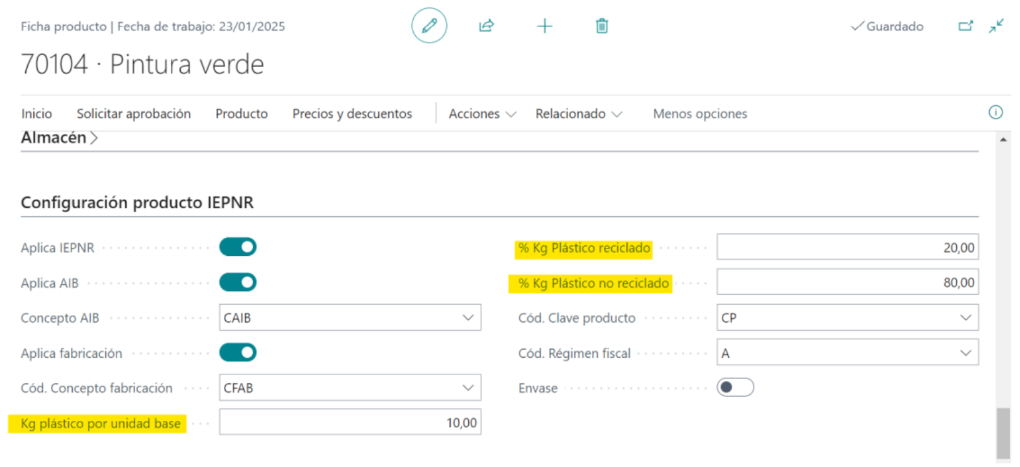
Task: Click the Aplica fabricación label
Action: 72,354
